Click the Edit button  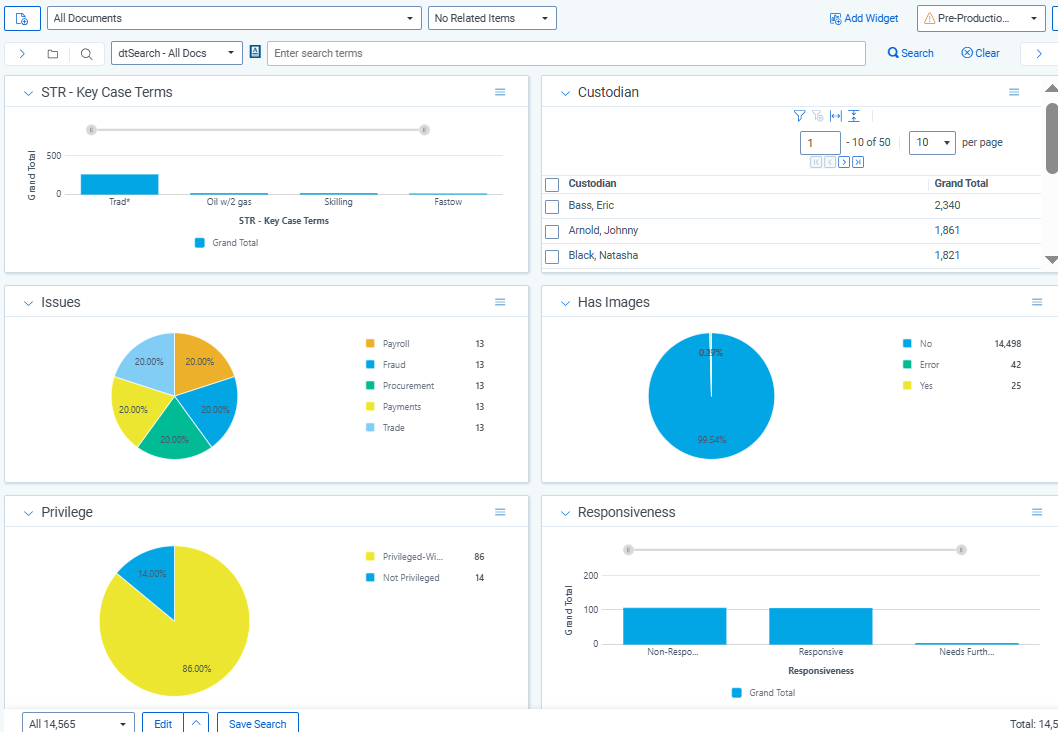click(x=163, y=723)
